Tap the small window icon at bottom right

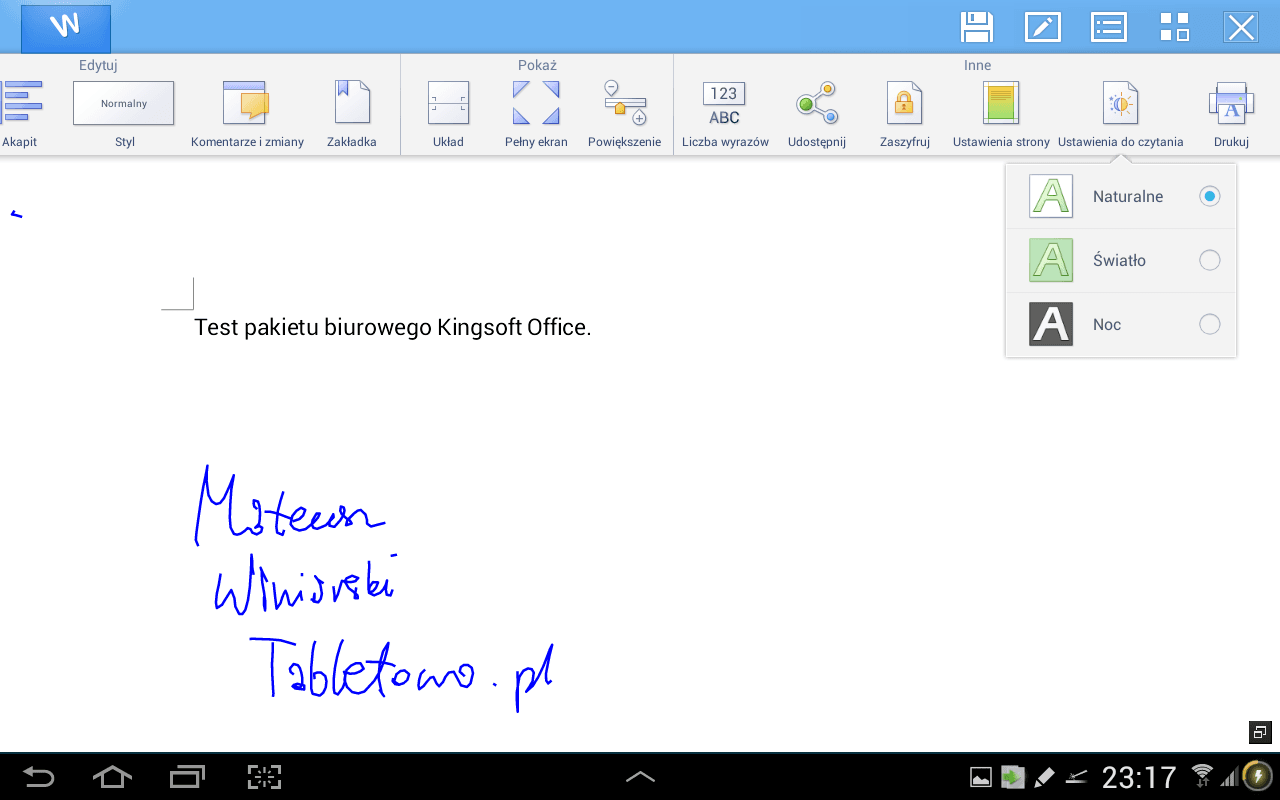(x=1260, y=732)
